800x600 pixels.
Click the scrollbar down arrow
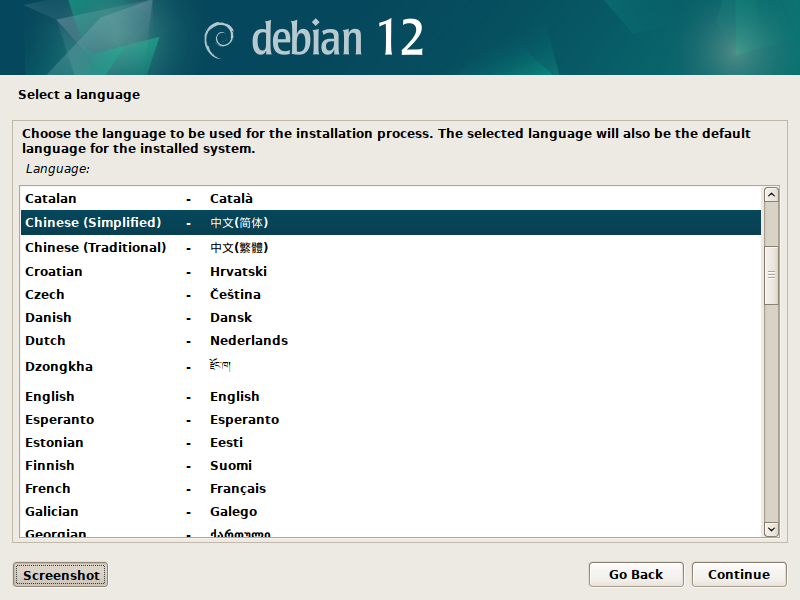pos(769,529)
